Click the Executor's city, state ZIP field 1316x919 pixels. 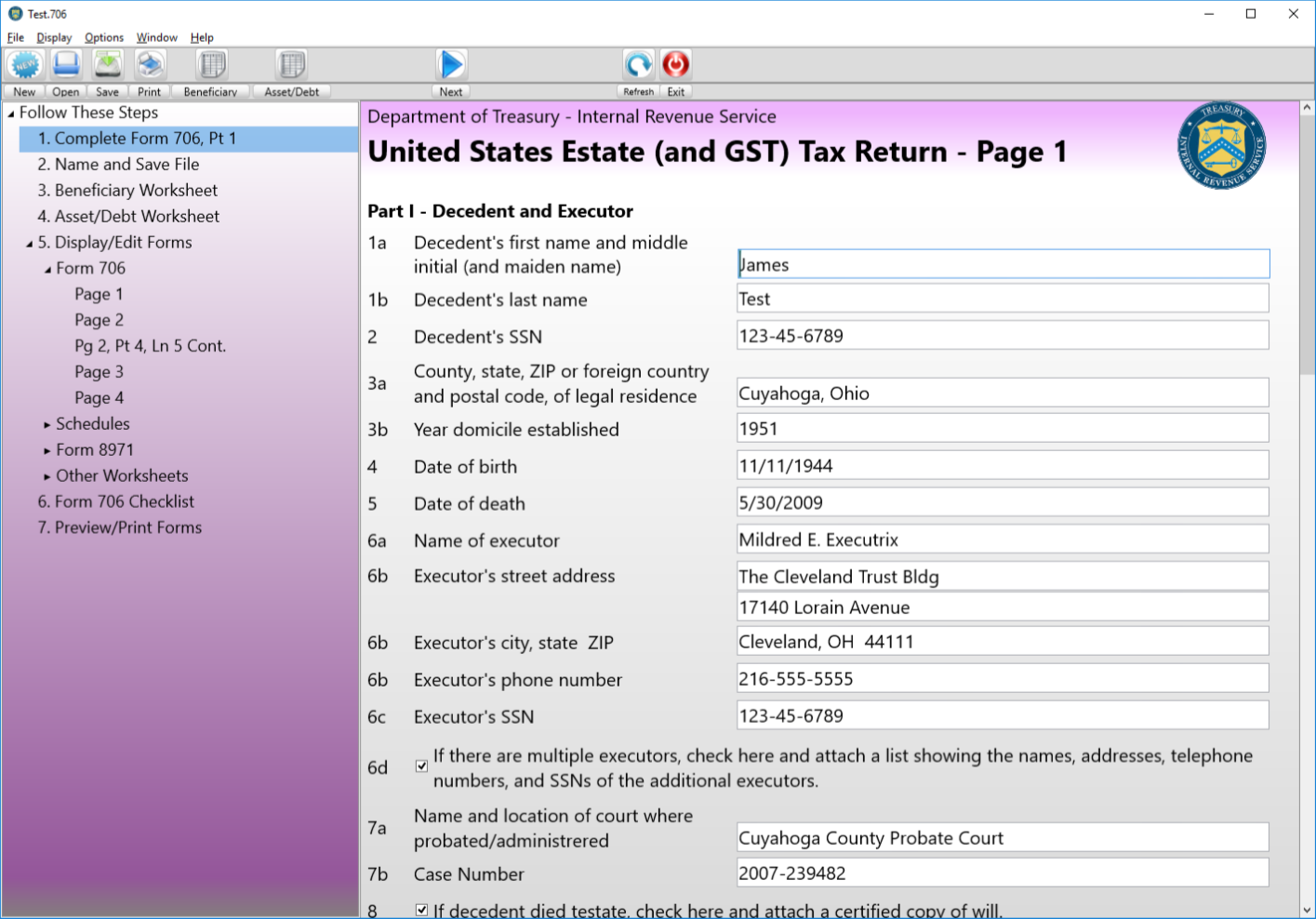pos(1003,641)
